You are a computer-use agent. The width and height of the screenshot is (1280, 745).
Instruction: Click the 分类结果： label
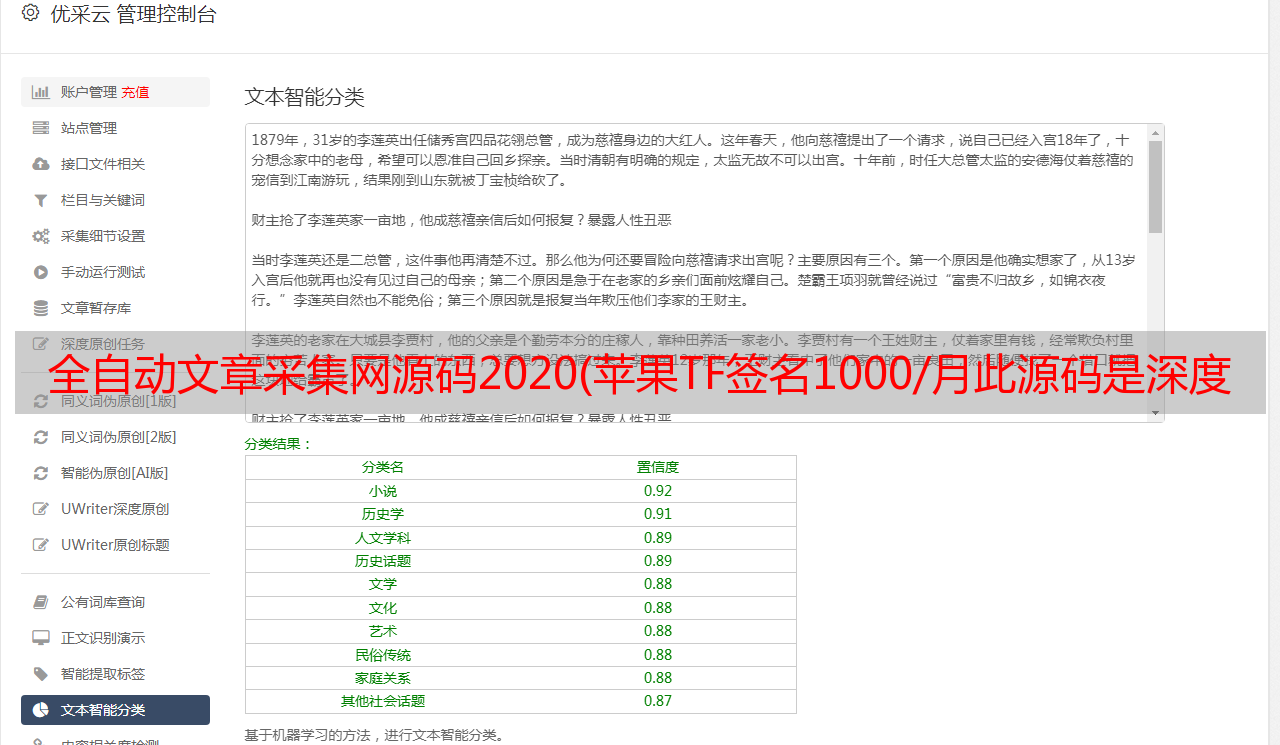coord(279,444)
